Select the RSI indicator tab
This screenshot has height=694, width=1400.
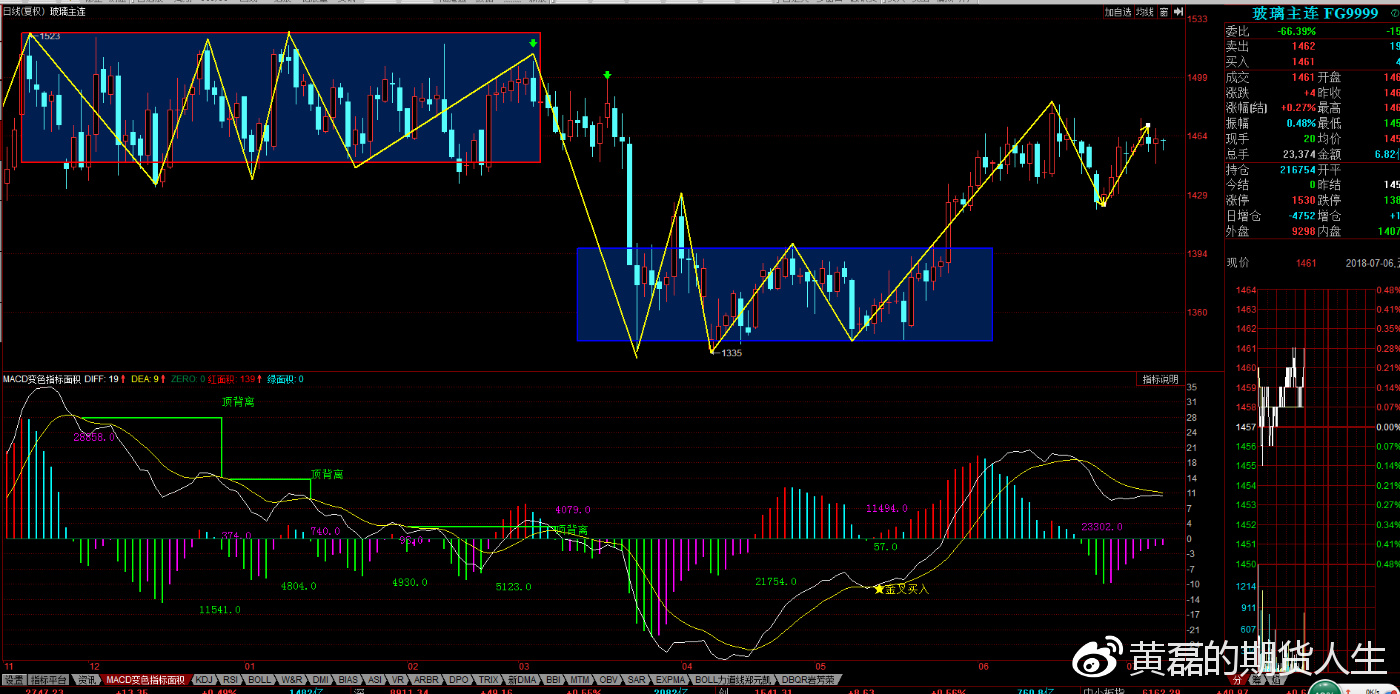pos(231,679)
